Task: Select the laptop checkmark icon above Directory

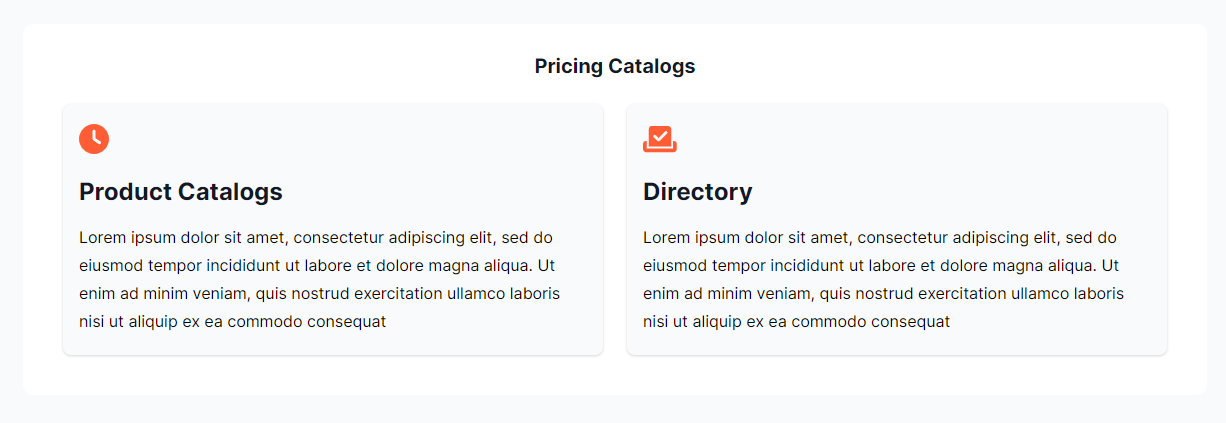Action: (x=660, y=139)
